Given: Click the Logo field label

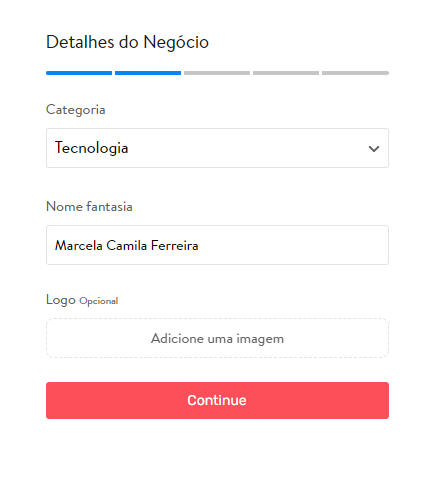Looking at the screenshot, I should [61, 300].
